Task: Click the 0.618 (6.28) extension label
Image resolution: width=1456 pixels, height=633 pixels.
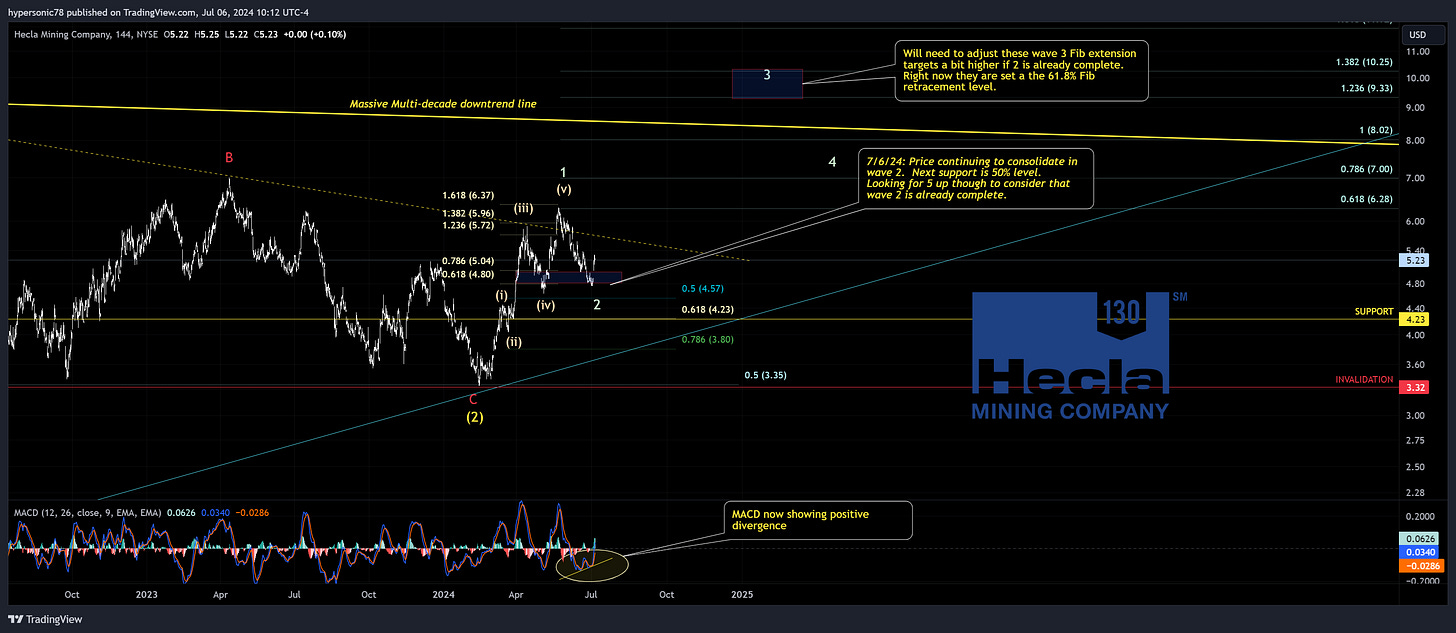Action: (x=1367, y=200)
